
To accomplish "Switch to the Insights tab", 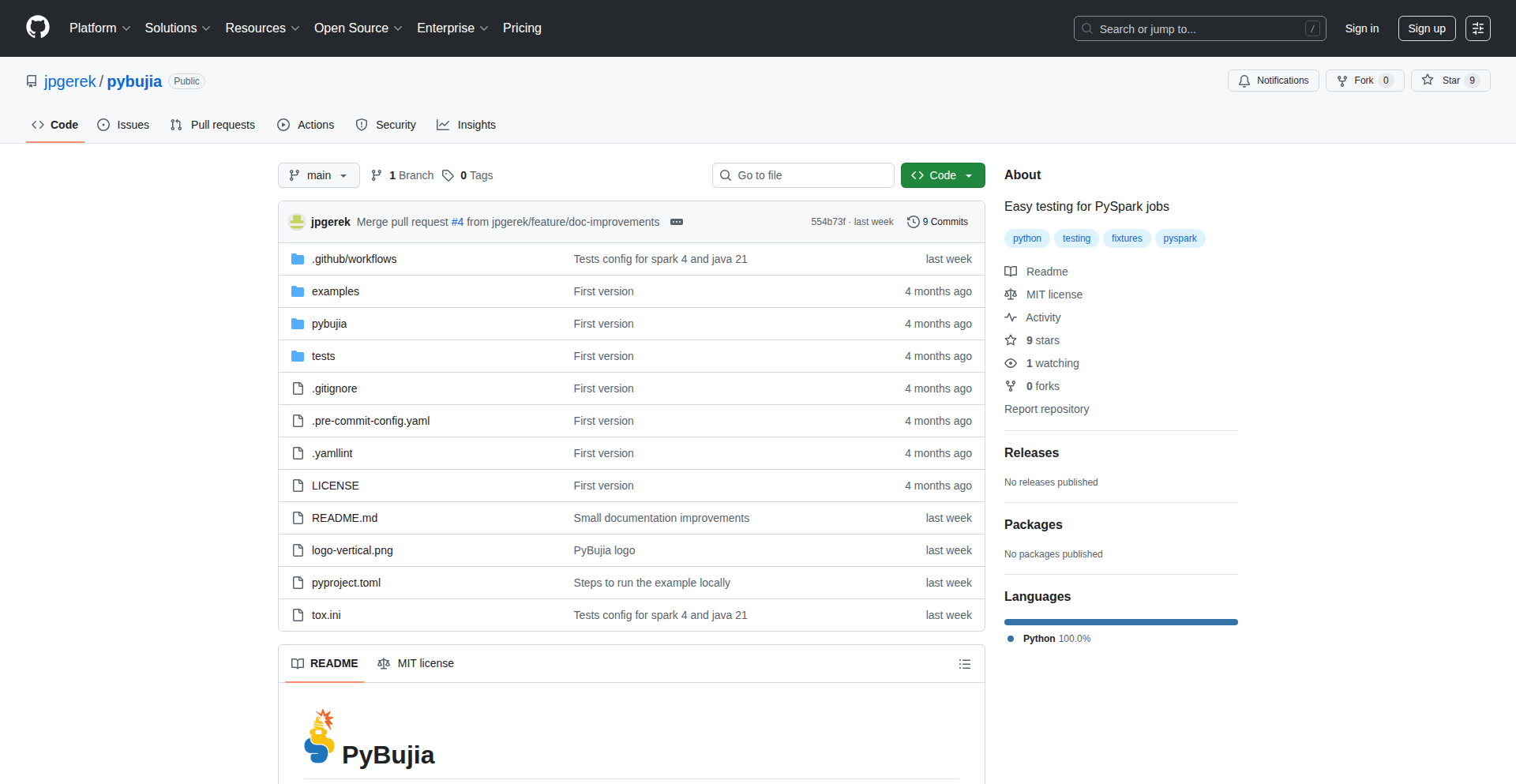I will point(466,125).
